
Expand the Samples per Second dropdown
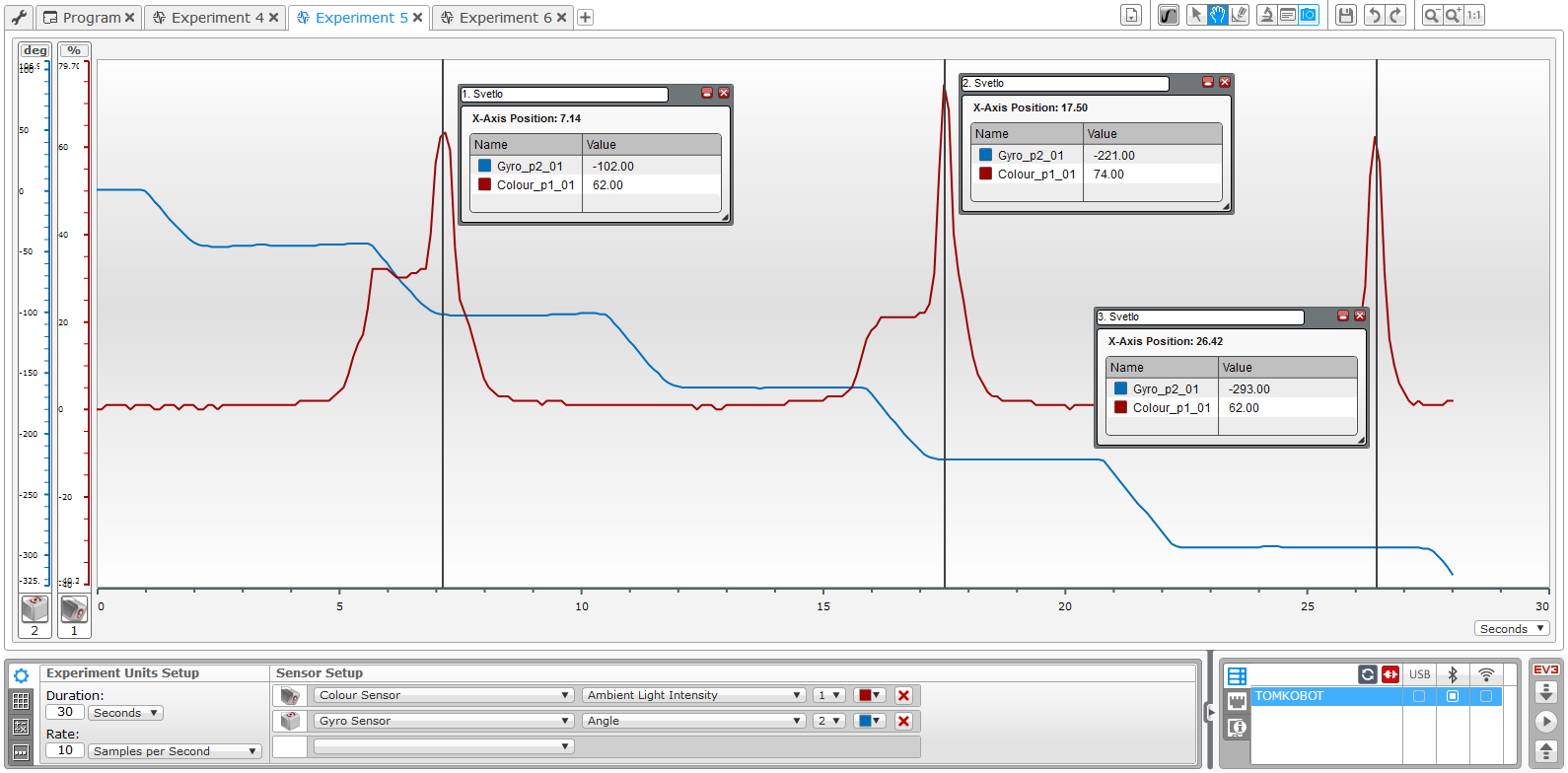point(175,751)
